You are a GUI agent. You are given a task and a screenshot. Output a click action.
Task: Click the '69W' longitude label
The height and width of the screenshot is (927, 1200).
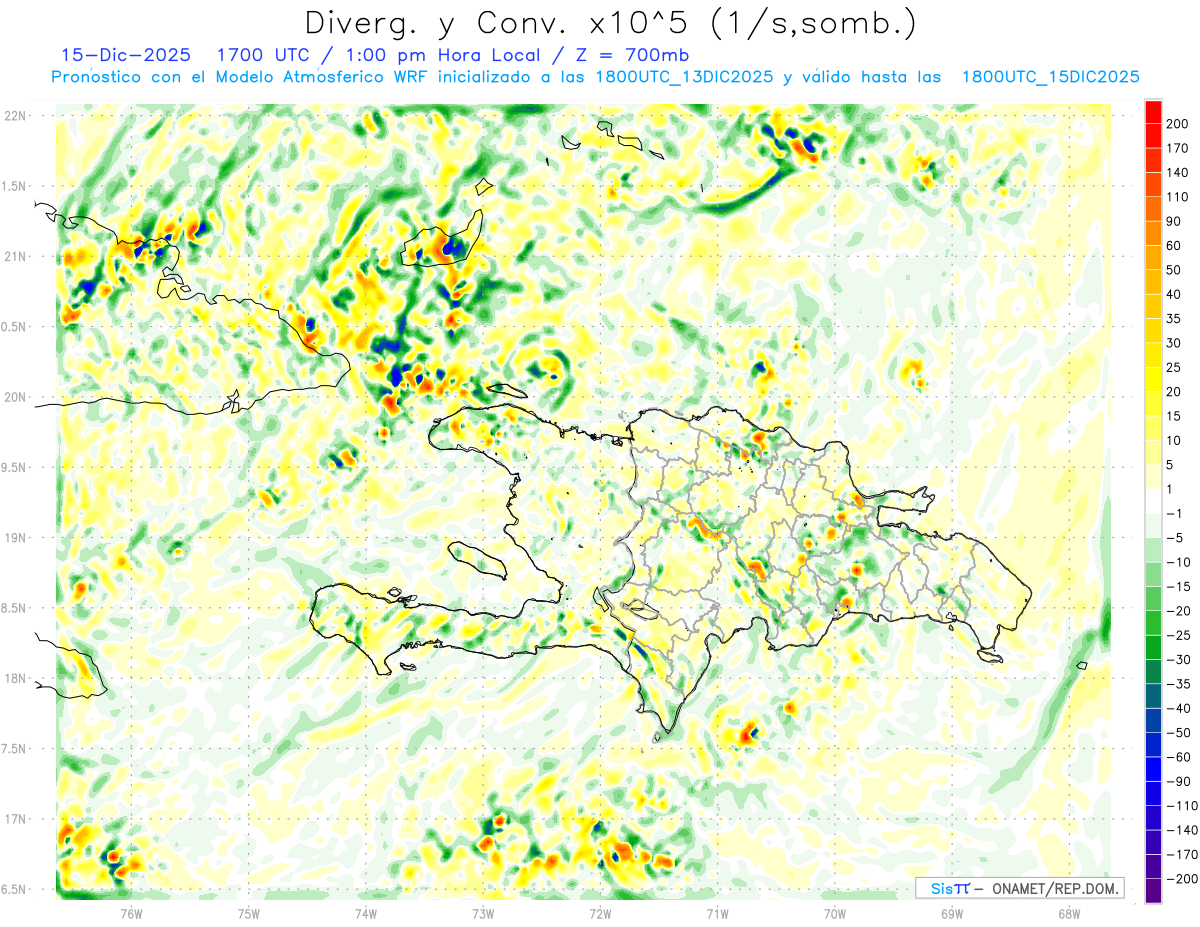pos(952,913)
